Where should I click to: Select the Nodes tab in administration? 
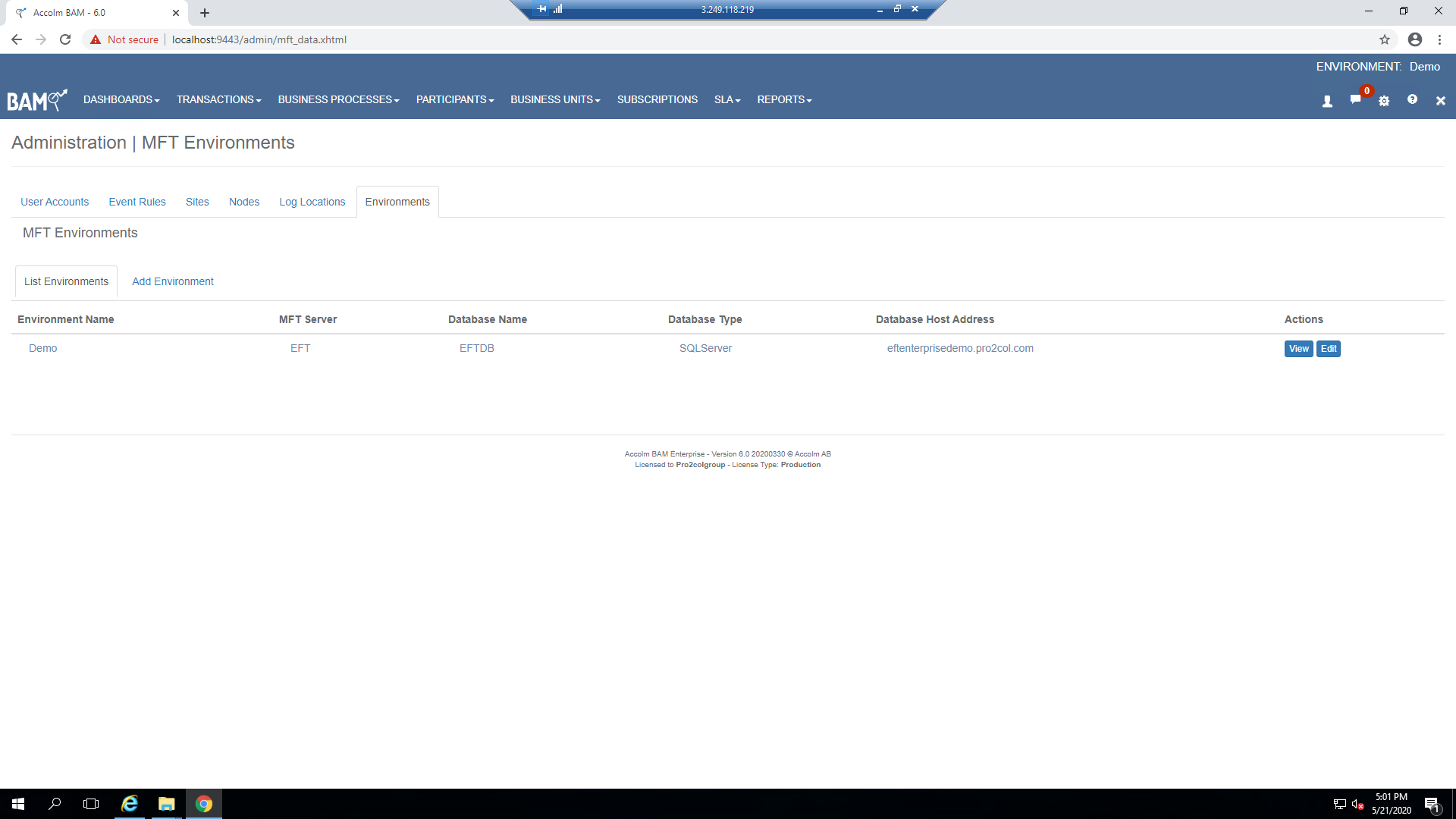[x=243, y=201]
